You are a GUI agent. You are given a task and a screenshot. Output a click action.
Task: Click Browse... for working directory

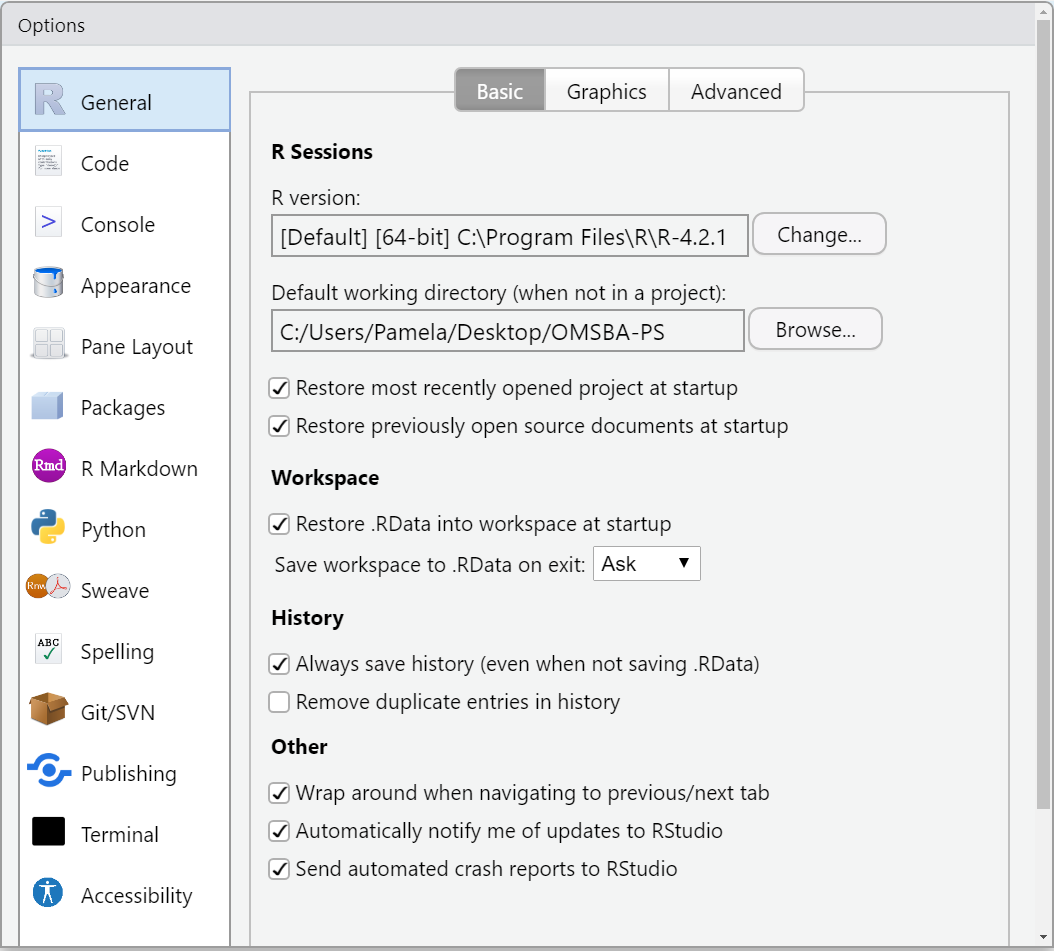(815, 329)
